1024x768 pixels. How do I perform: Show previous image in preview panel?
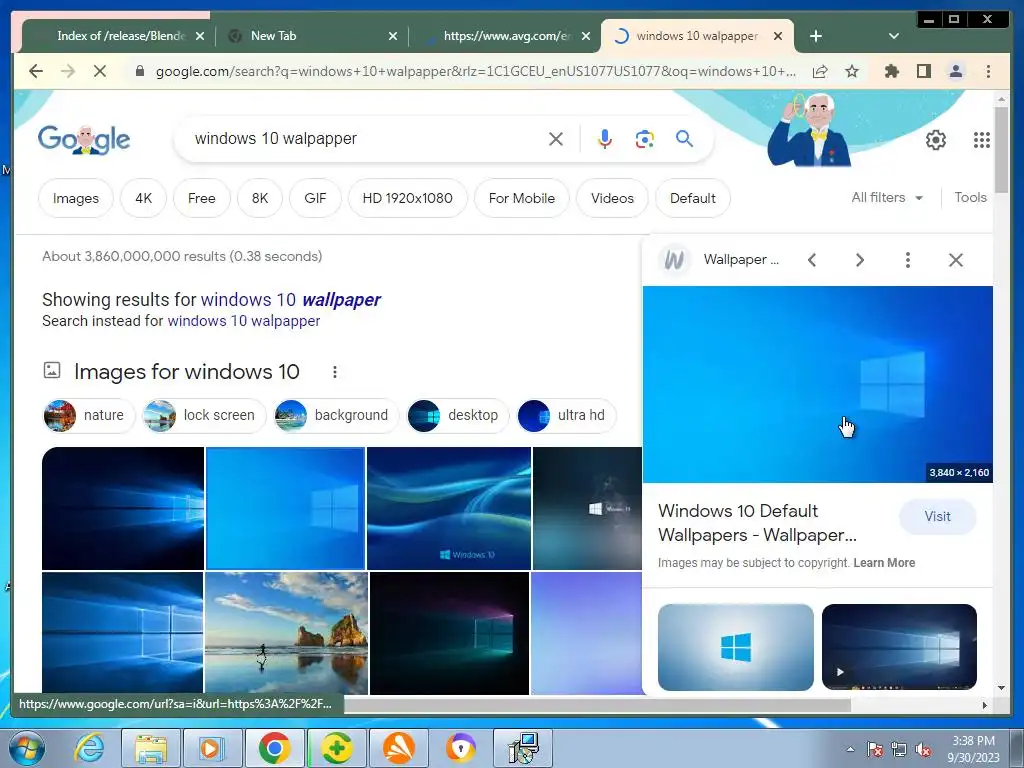pos(812,260)
